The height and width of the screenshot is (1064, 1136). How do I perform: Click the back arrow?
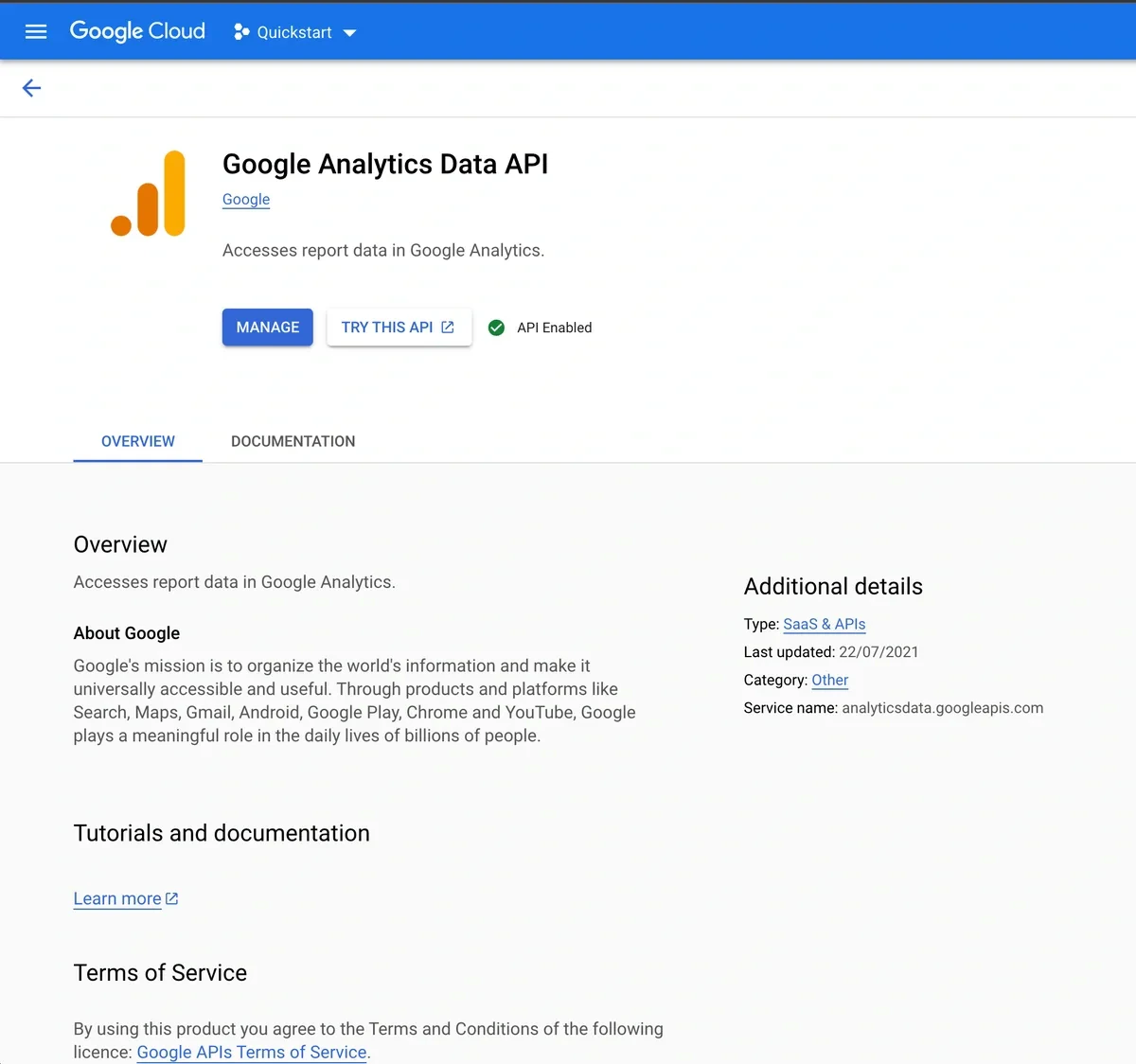31,87
